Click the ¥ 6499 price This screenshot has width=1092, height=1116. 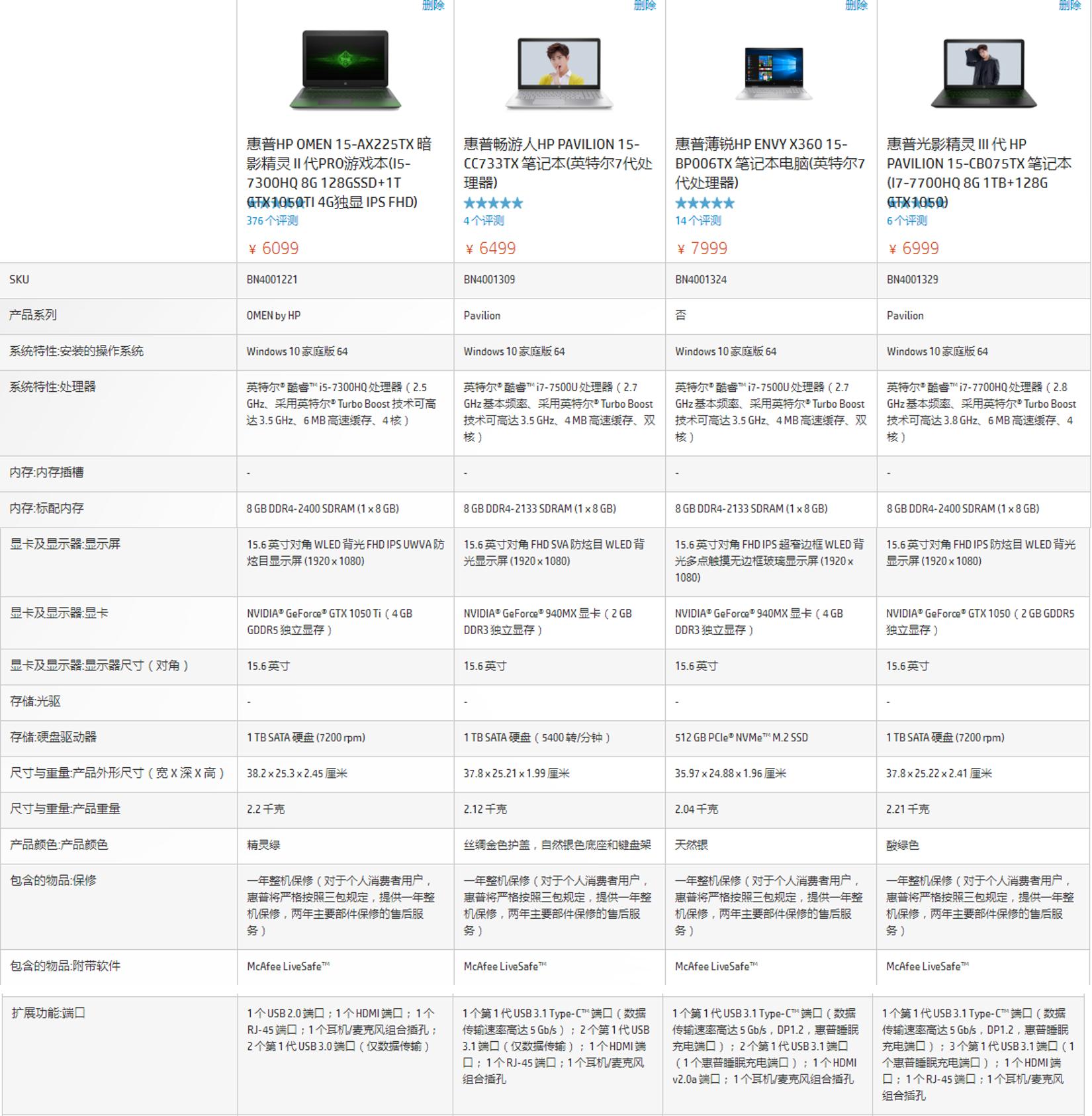point(490,248)
